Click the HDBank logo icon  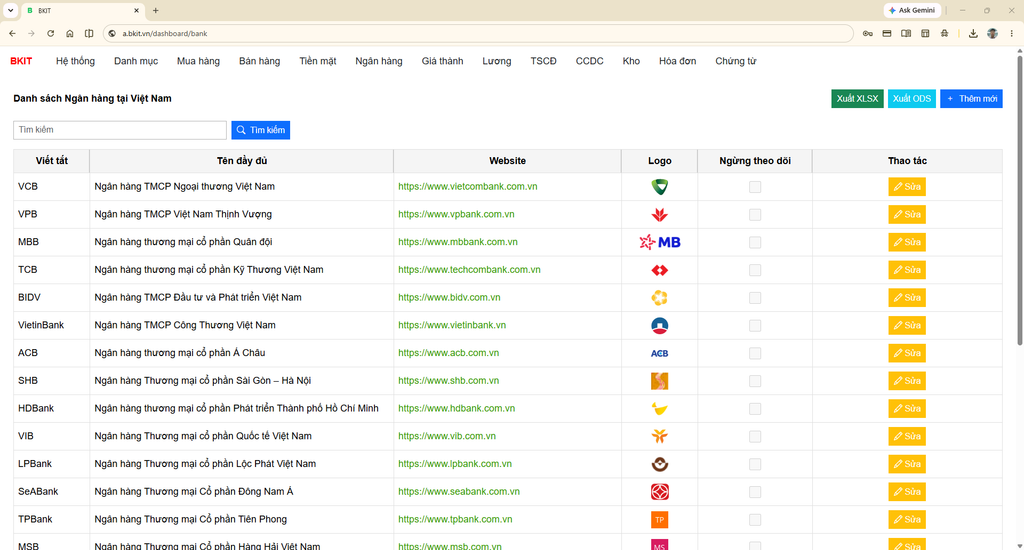pos(660,409)
